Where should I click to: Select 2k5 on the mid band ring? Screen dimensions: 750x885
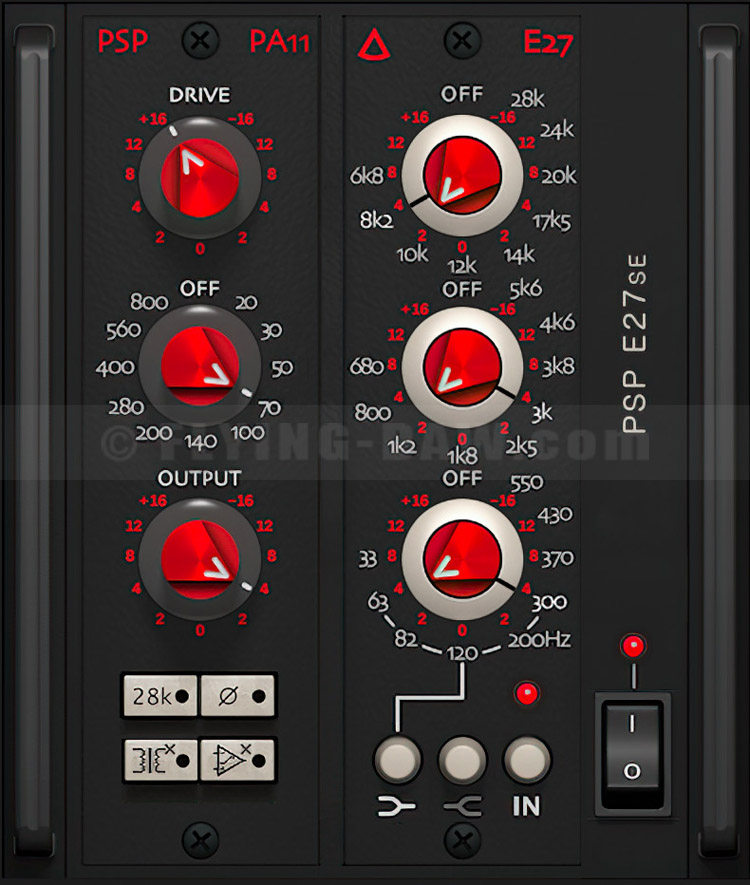pos(521,446)
